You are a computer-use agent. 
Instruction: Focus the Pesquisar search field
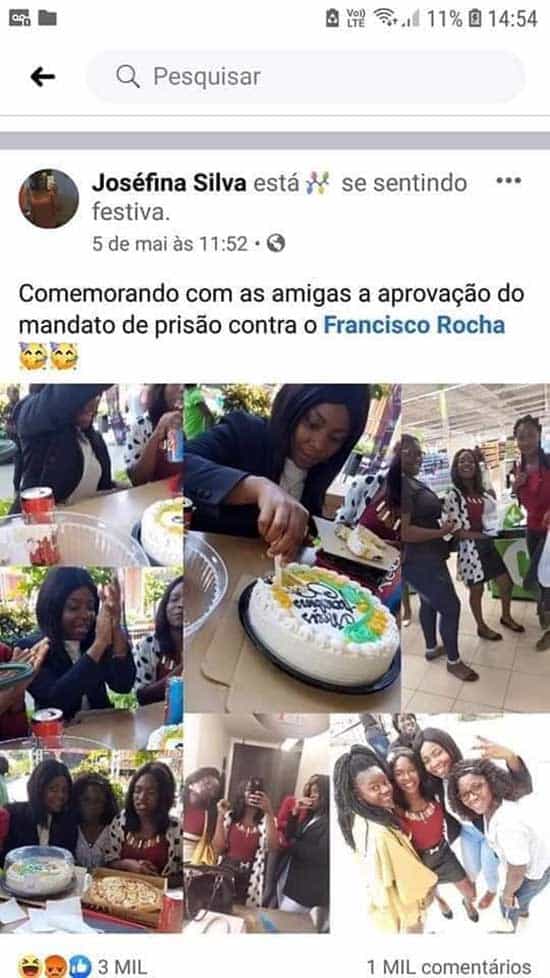306,77
